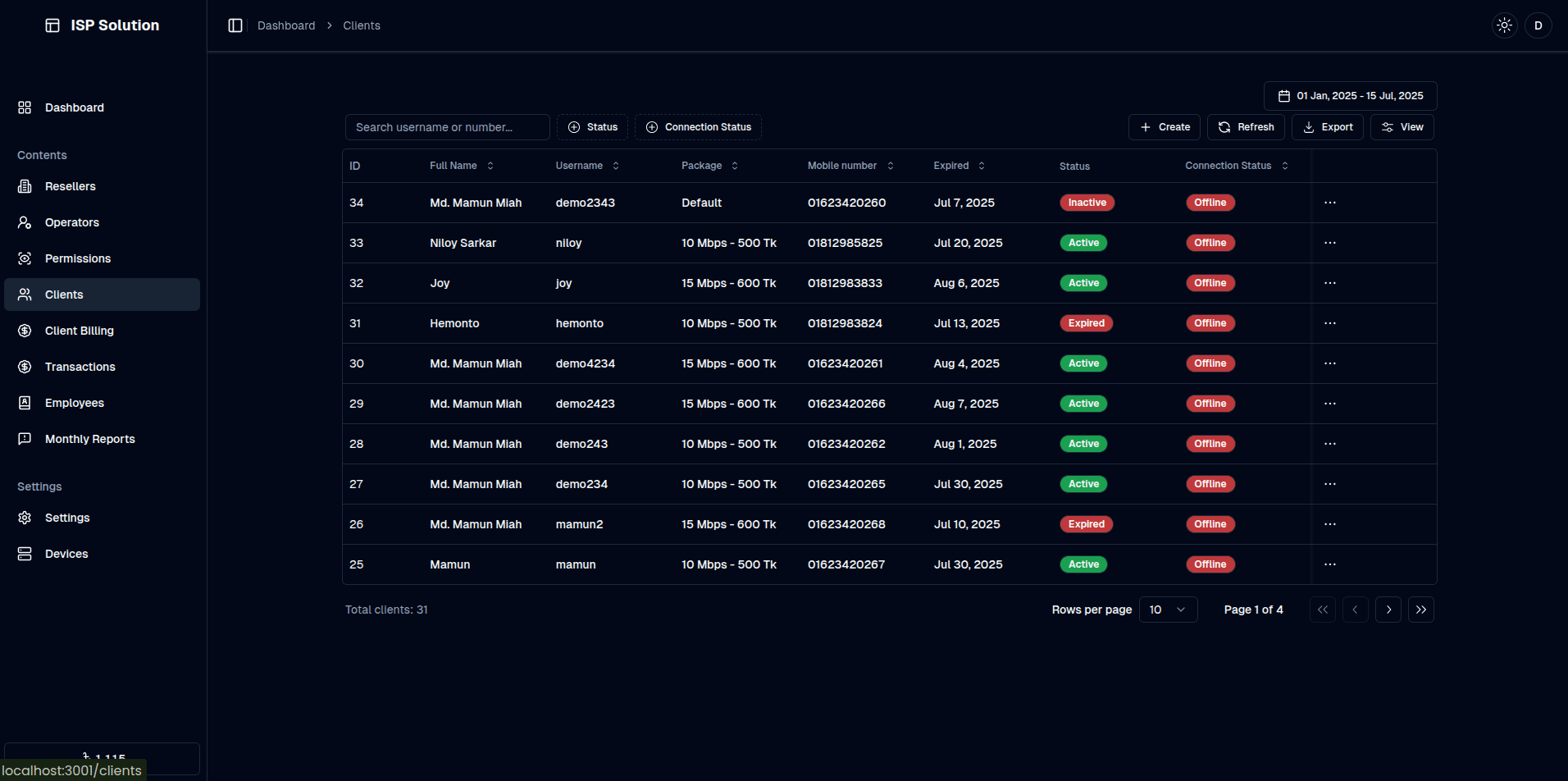Open the Status filter dropdown
This screenshot has width=1568, height=781.
point(592,127)
